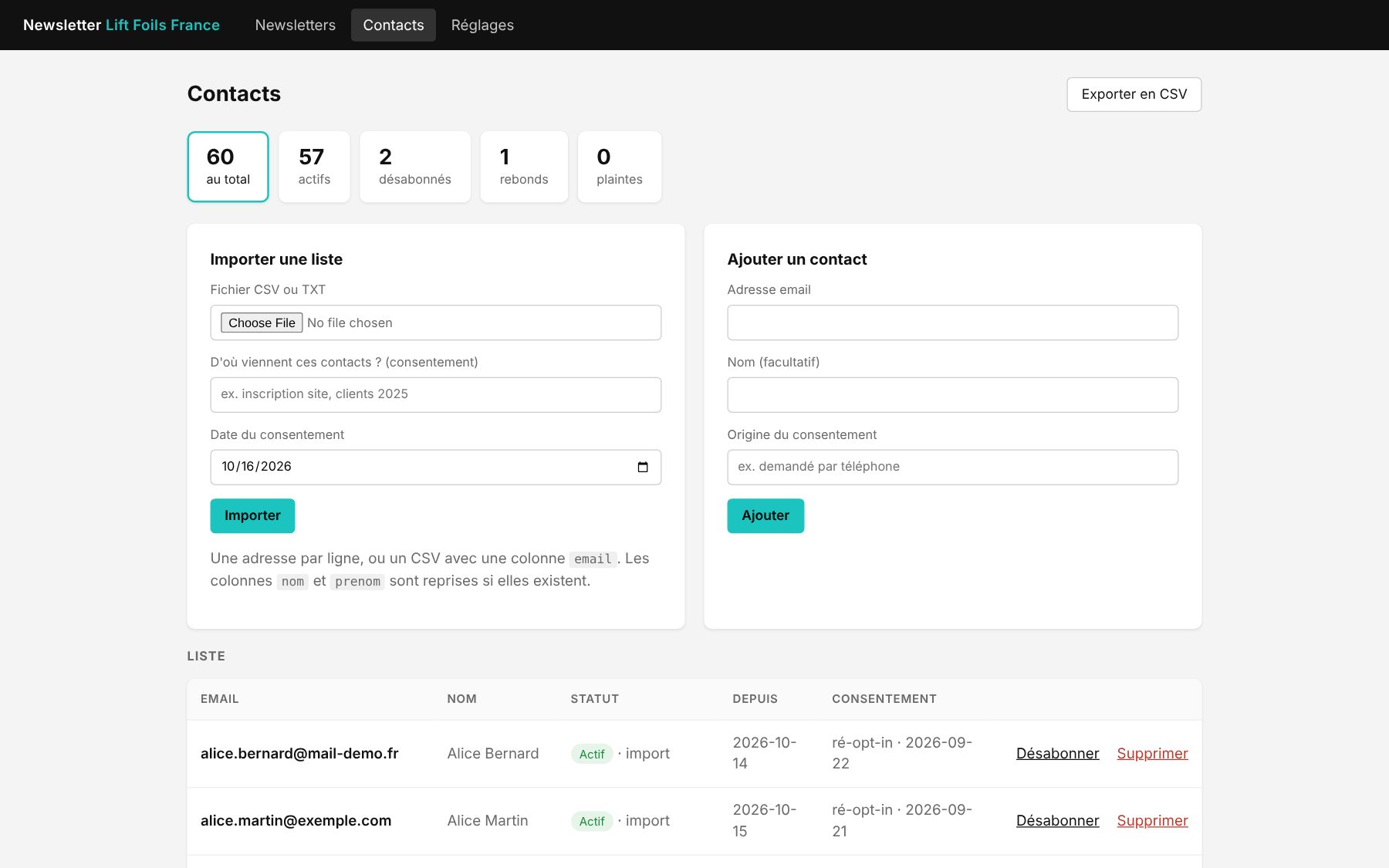
Task: Switch to the Contacts tab
Action: click(394, 25)
